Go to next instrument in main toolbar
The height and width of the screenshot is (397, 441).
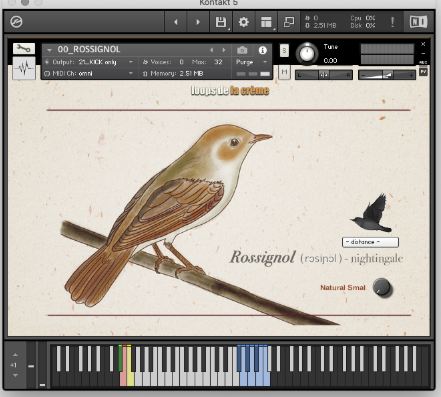tap(198, 22)
